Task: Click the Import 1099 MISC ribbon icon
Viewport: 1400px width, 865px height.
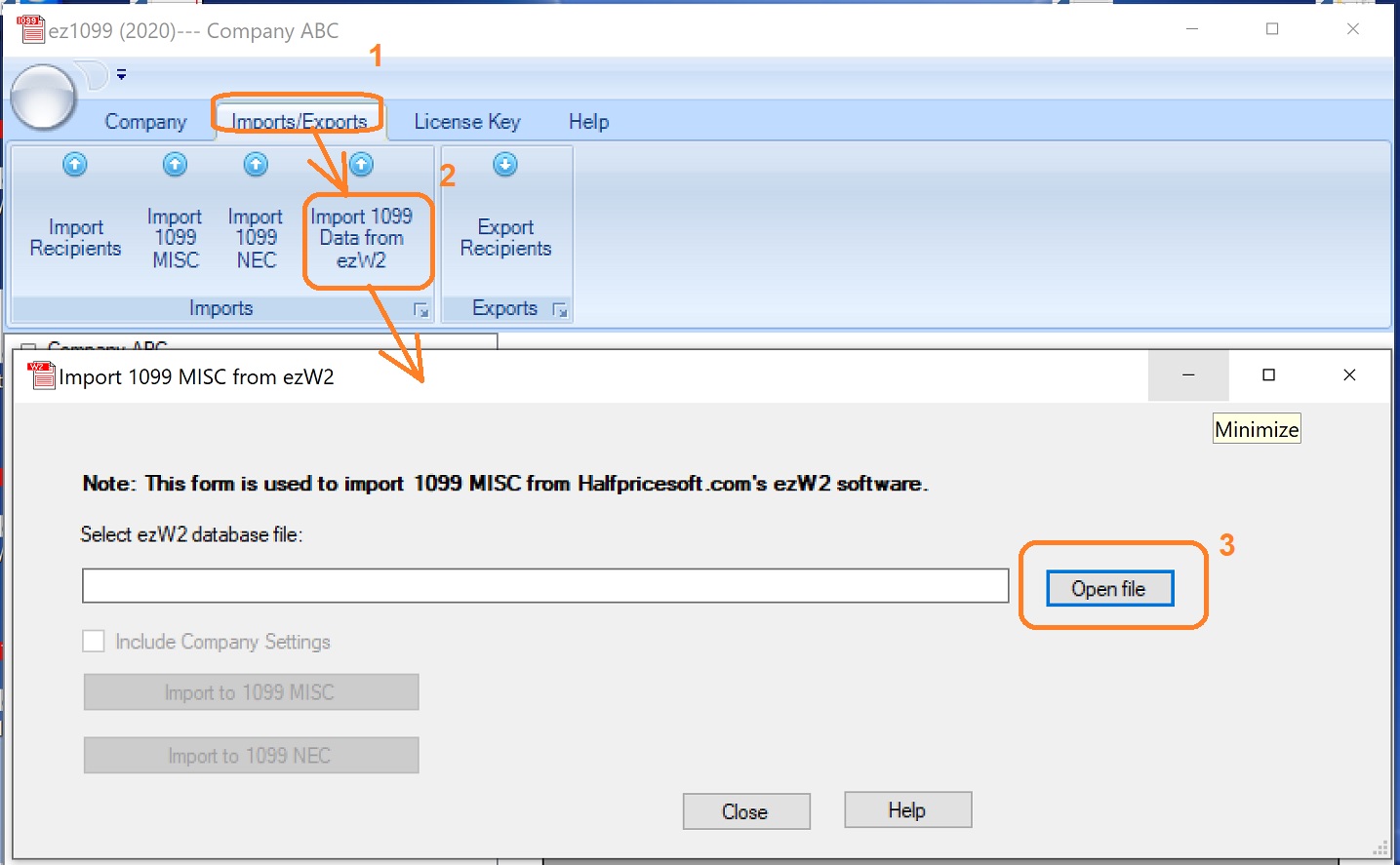Action: 175,165
